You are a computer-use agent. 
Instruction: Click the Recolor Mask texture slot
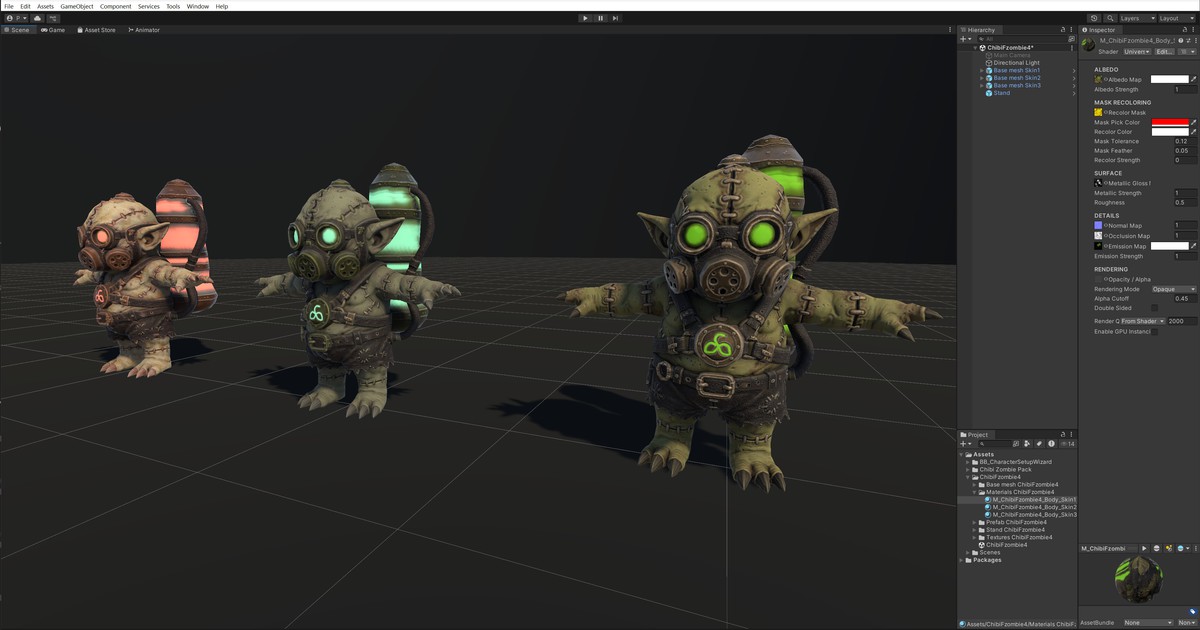click(1098, 112)
